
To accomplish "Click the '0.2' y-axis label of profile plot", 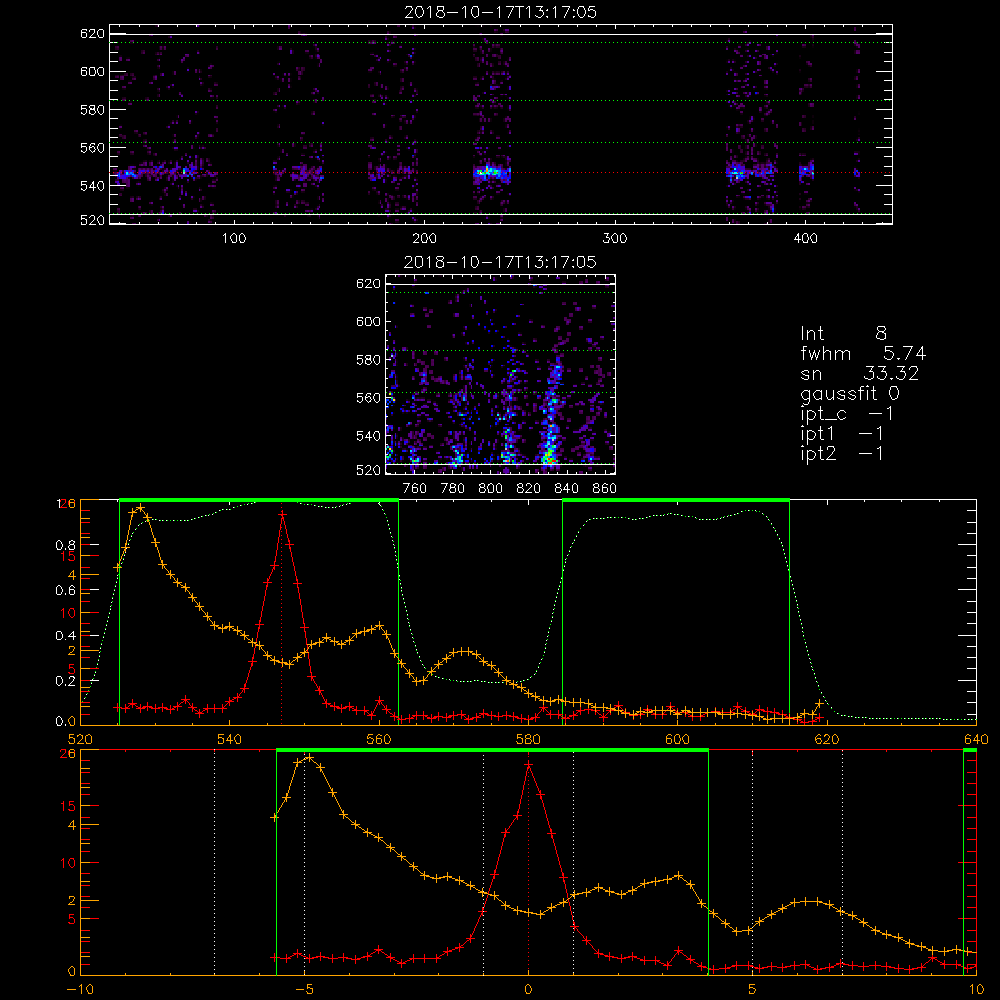I will click(65, 680).
